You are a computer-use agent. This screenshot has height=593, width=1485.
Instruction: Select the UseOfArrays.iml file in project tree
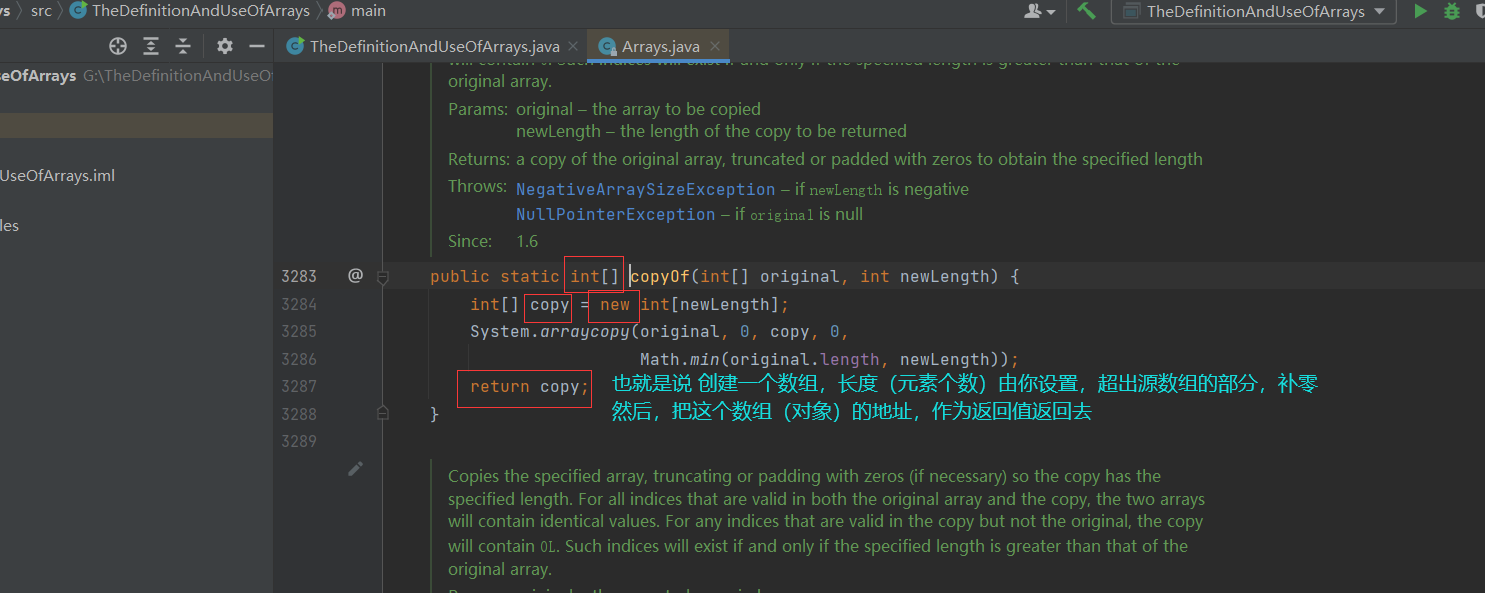(58, 175)
